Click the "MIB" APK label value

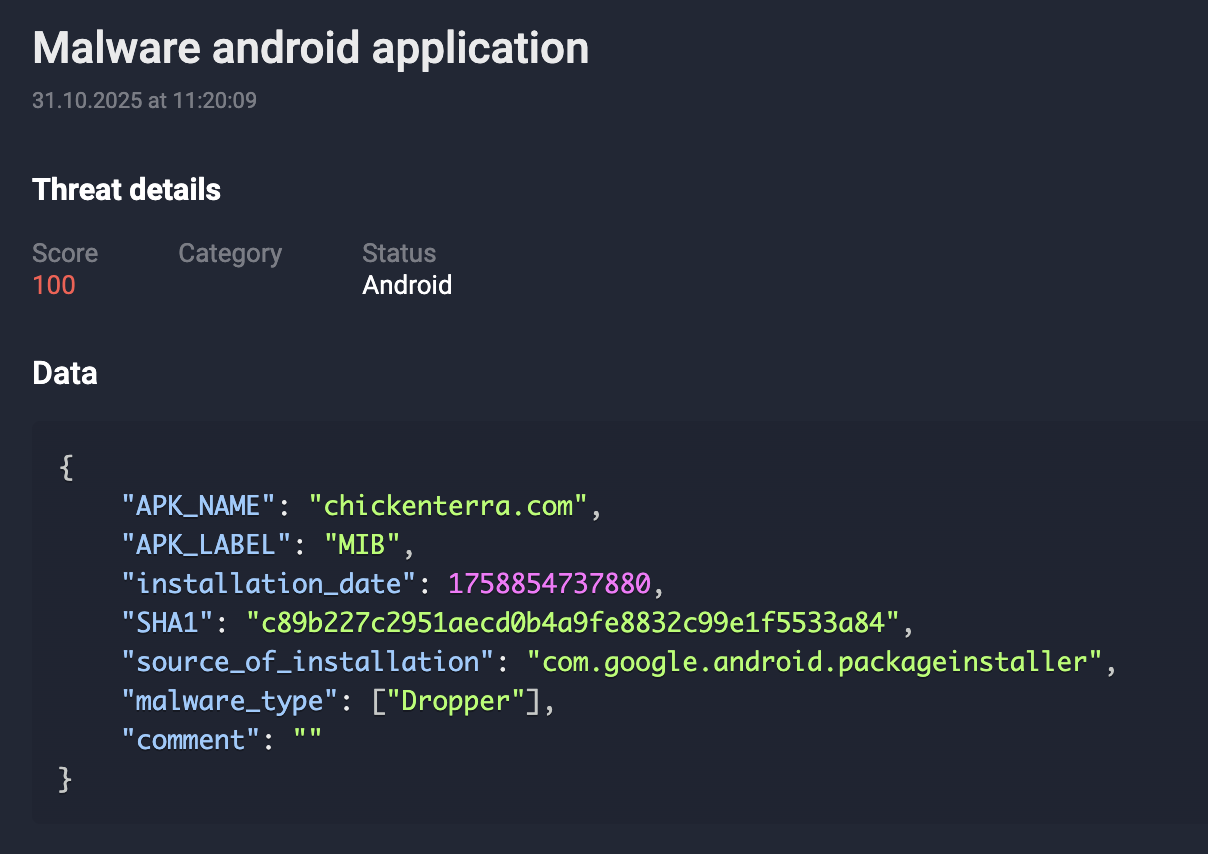point(361,545)
